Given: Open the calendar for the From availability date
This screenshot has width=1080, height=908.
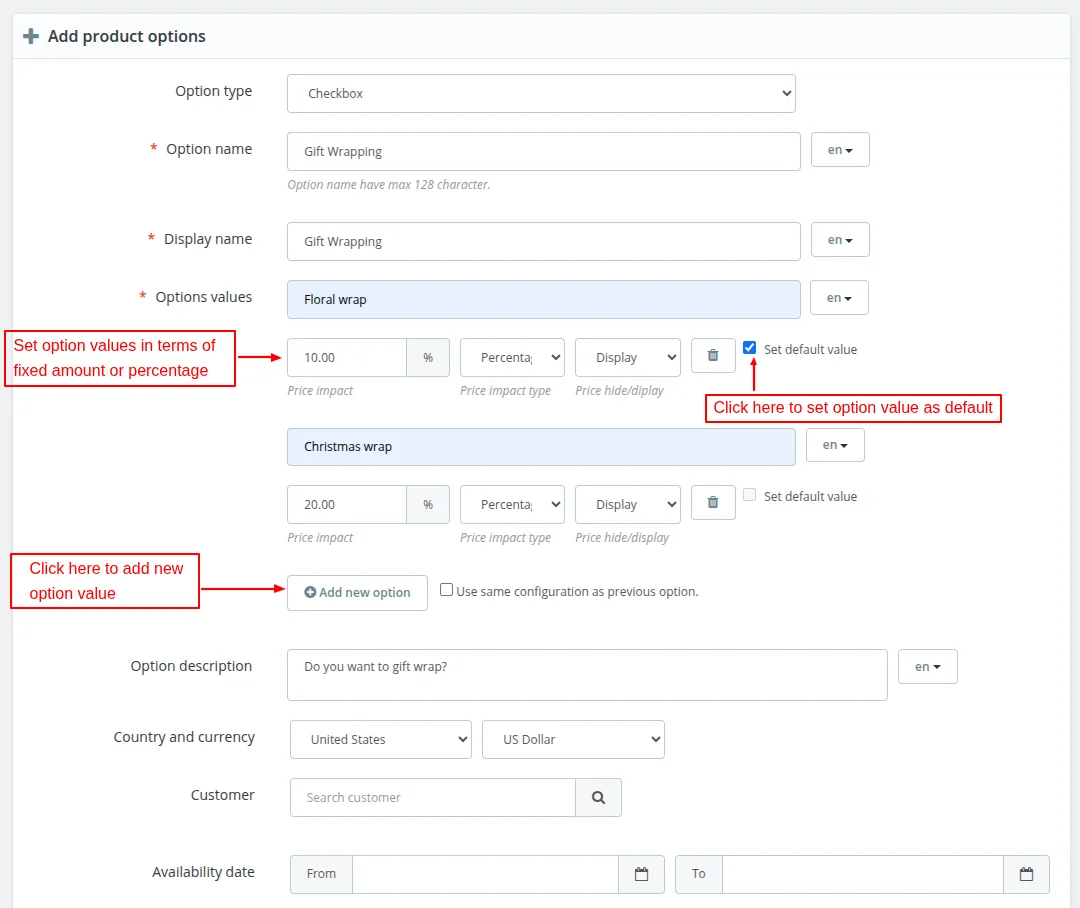Looking at the screenshot, I should pos(641,874).
